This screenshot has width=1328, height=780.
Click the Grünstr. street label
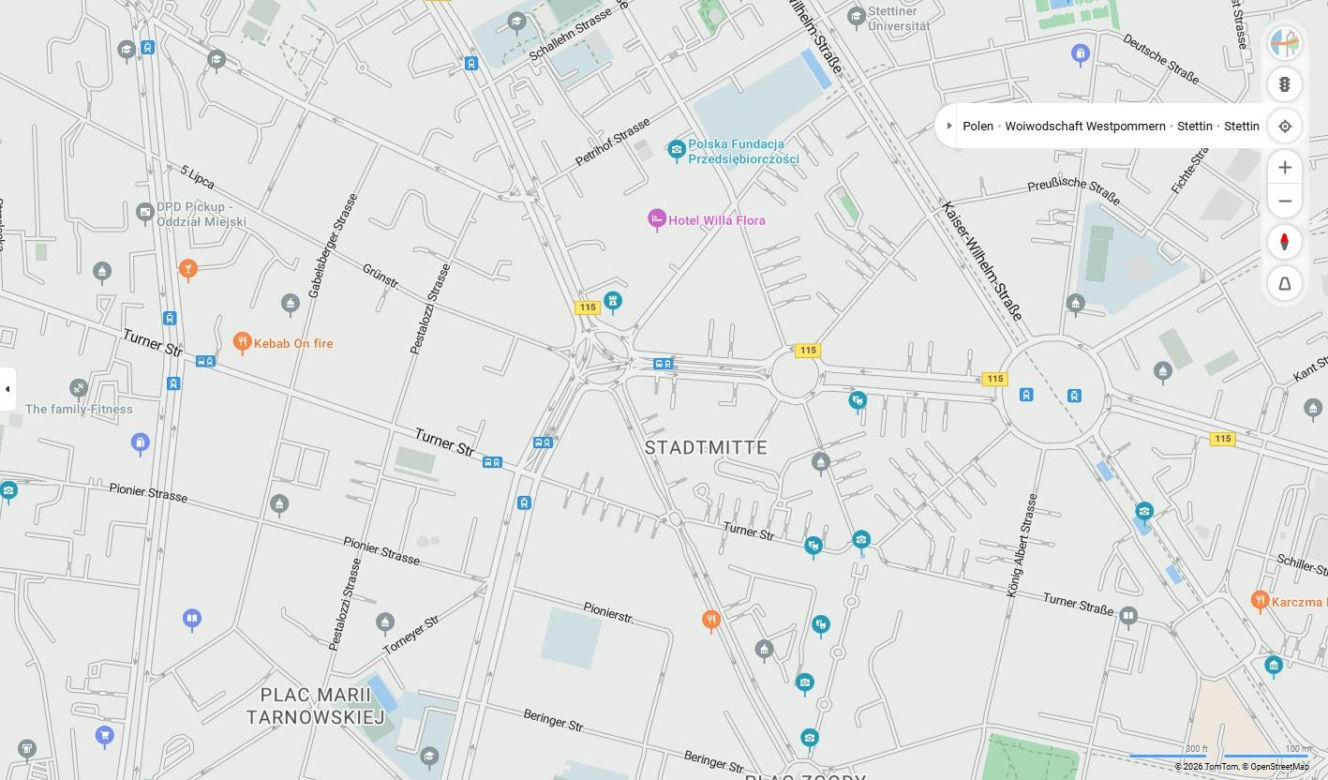pyautogui.click(x=381, y=277)
